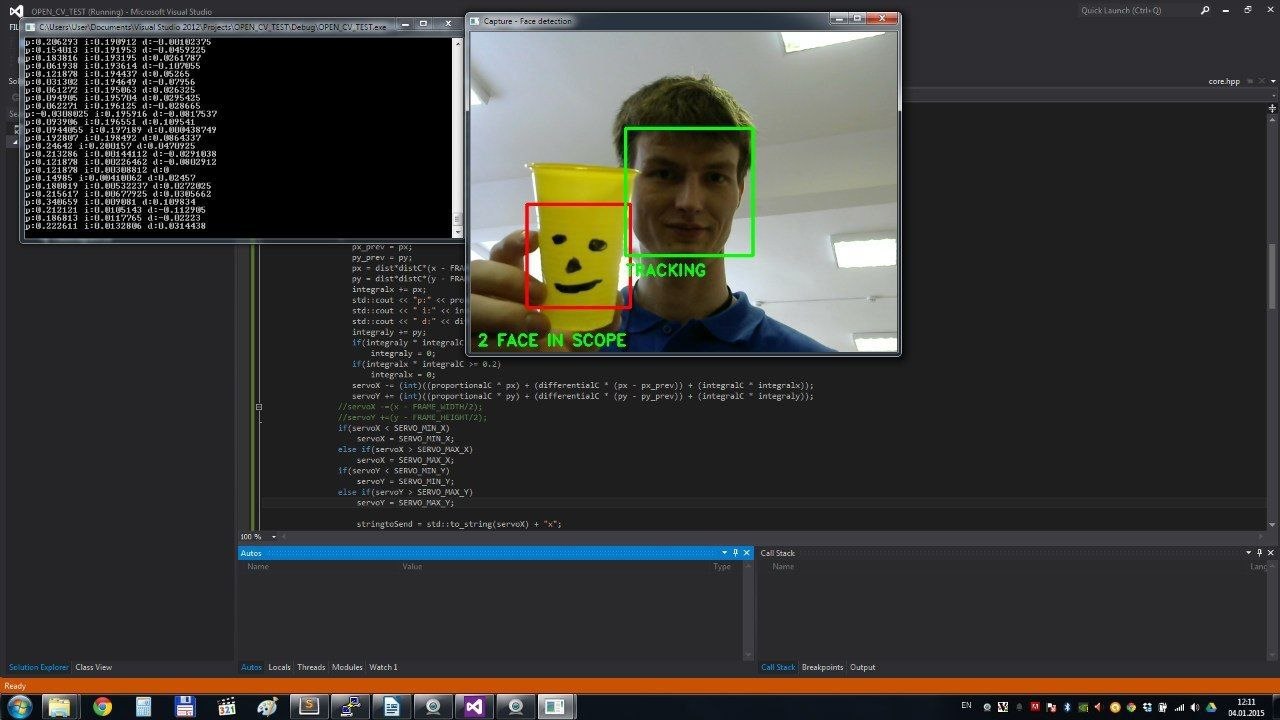The height and width of the screenshot is (720, 1280).
Task: Switch to PuTTY in the taskbar
Action: 350,707
